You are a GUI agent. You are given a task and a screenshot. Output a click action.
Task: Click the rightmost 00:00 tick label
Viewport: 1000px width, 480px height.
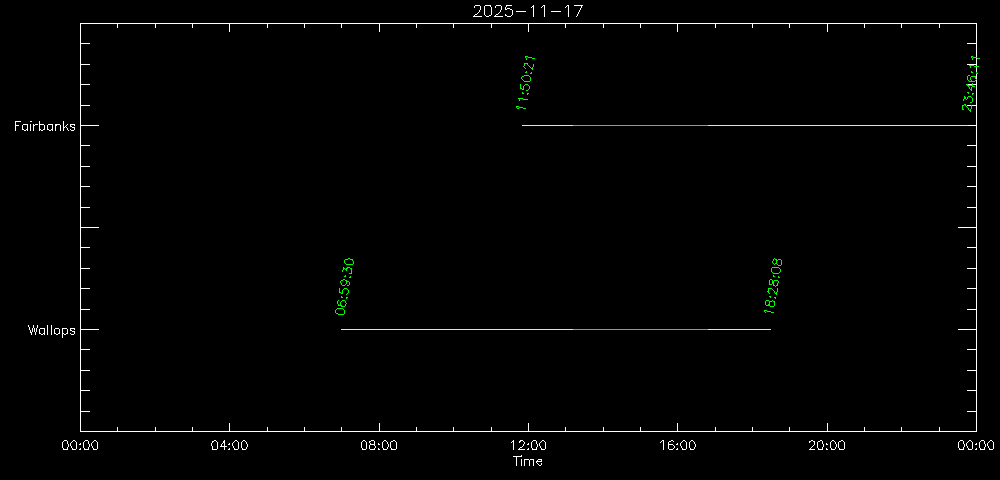pyautogui.click(x=975, y=446)
